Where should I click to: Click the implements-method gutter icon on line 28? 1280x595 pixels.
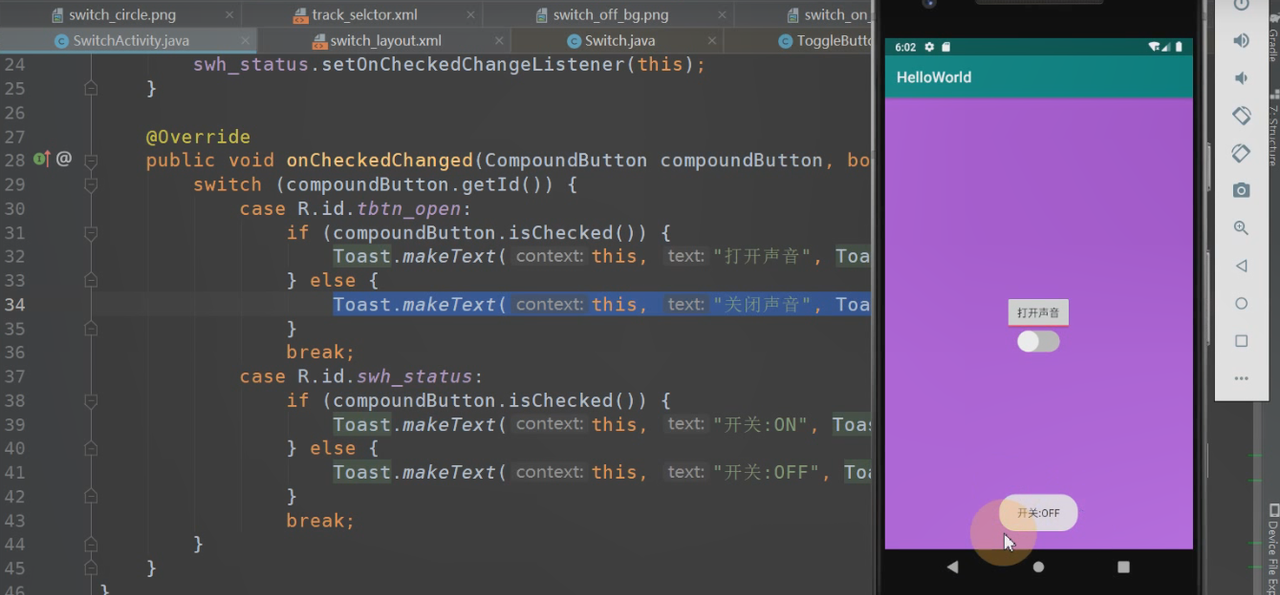coord(41,159)
